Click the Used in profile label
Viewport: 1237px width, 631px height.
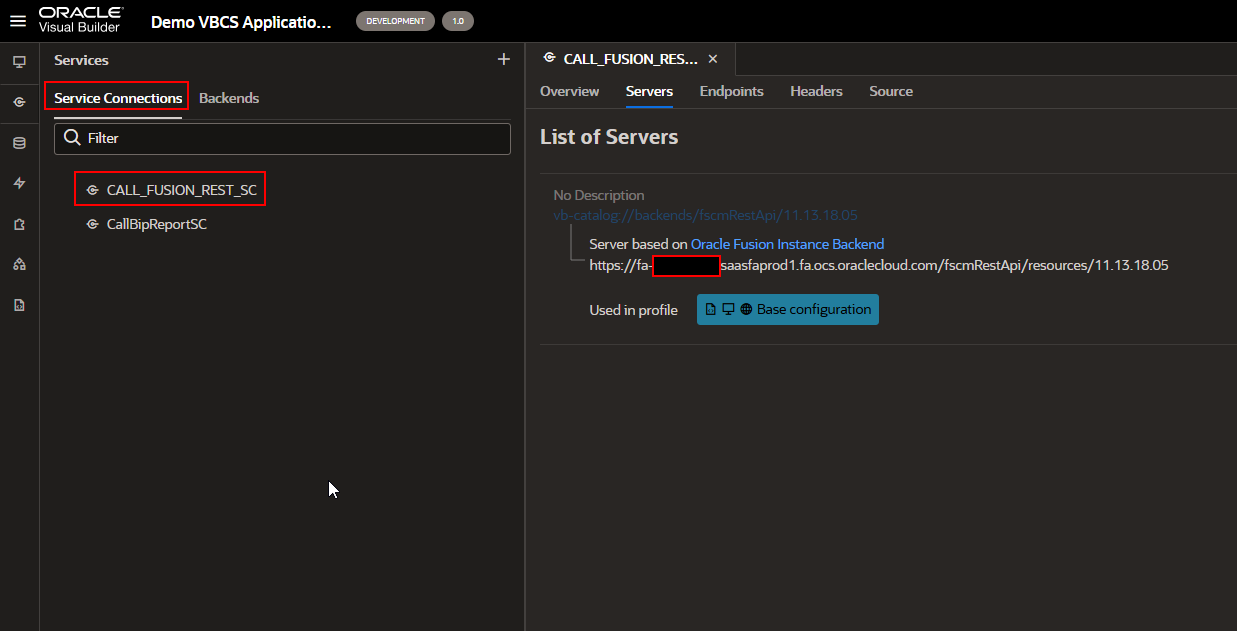pyautogui.click(x=633, y=310)
